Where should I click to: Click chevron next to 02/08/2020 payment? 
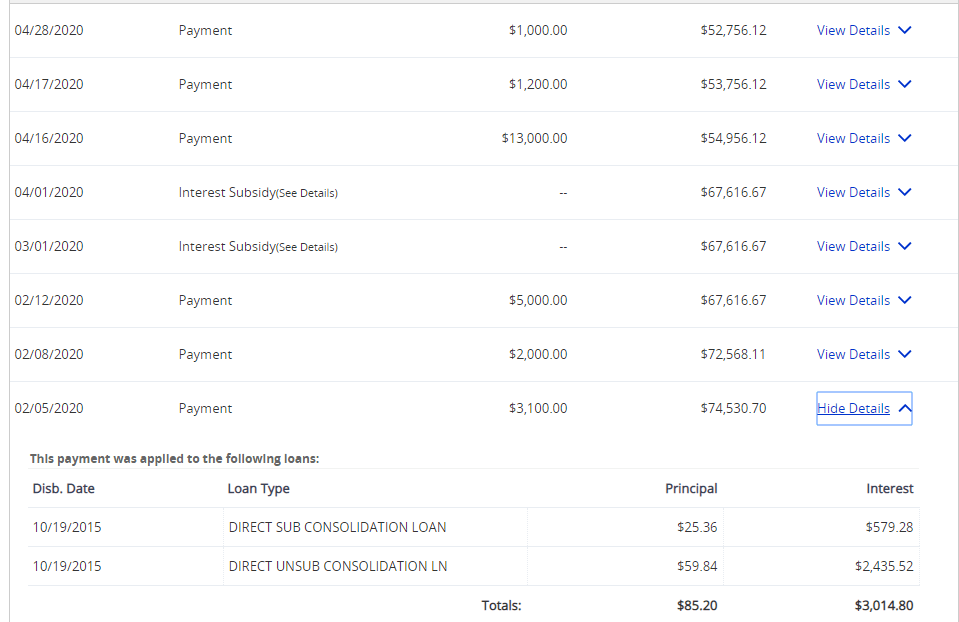[905, 355]
